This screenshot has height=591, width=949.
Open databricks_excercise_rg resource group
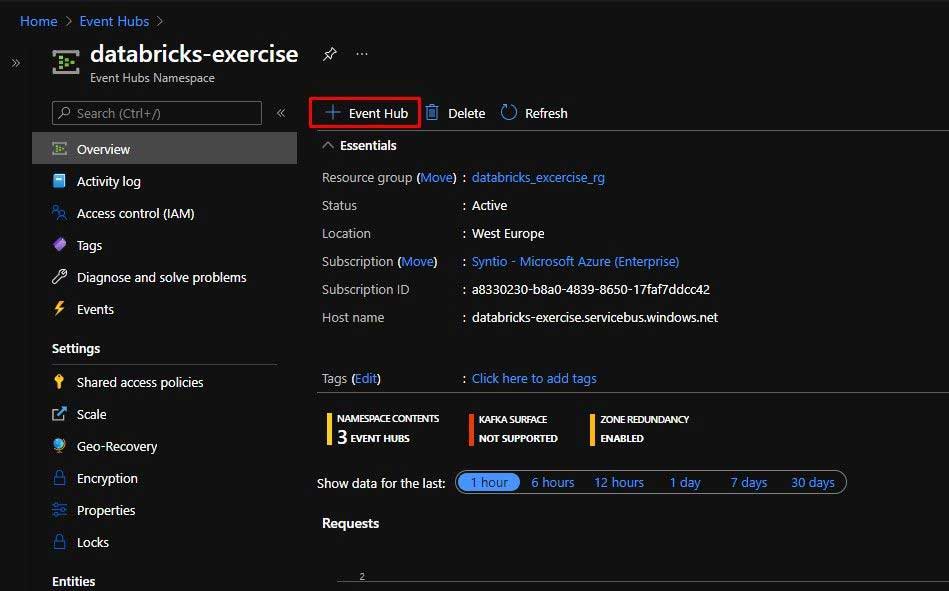[x=538, y=177]
